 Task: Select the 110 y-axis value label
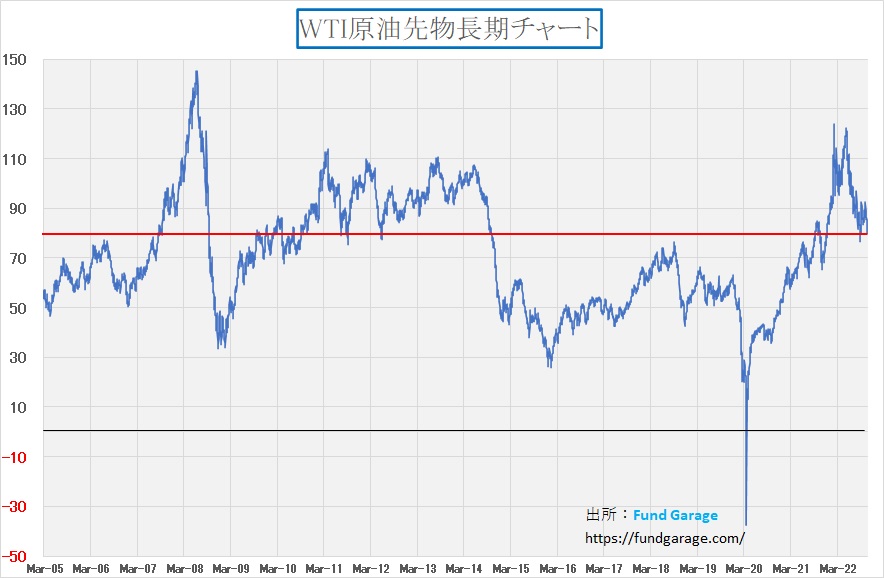15,159
